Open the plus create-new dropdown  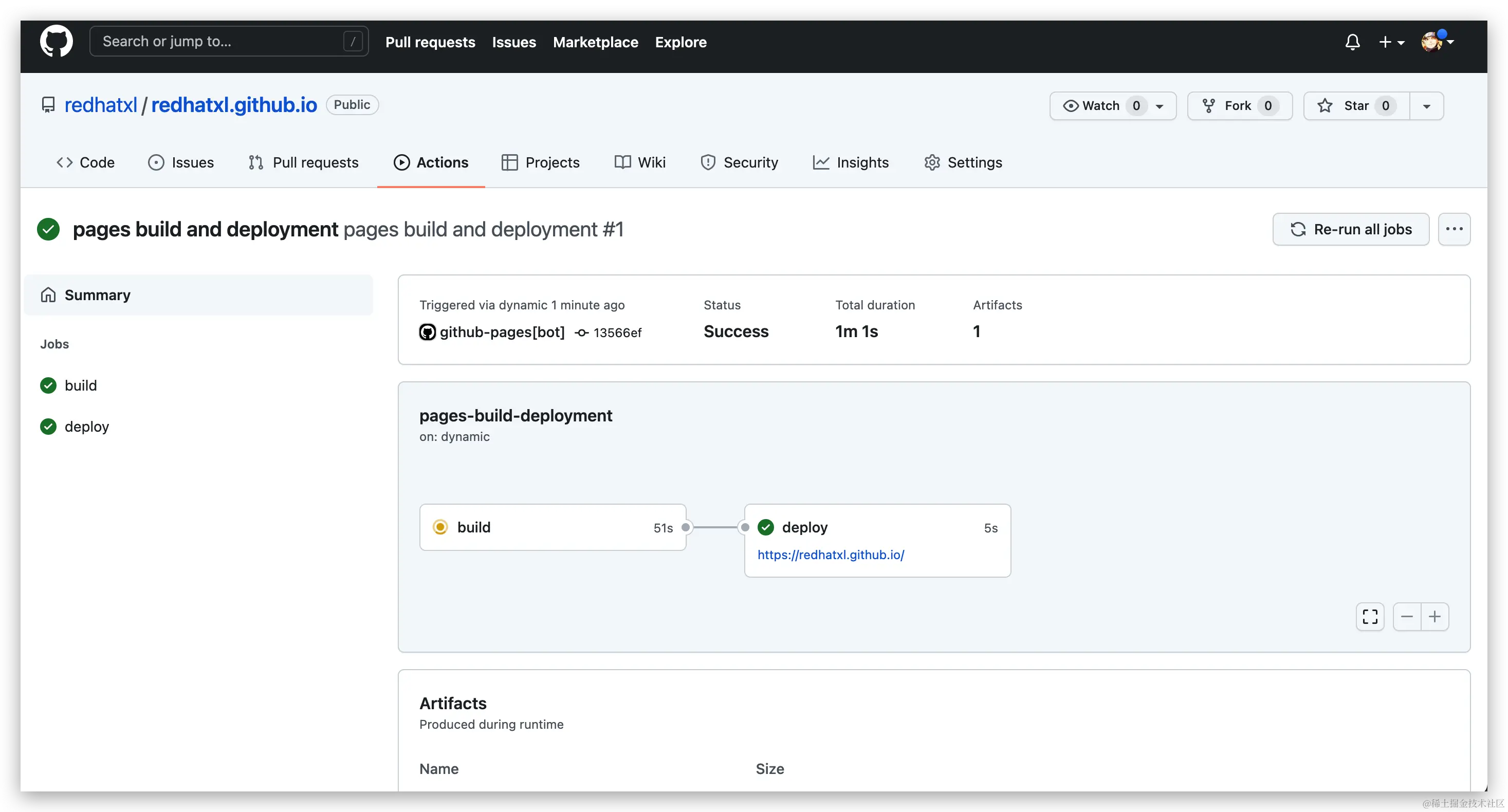(x=1391, y=42)
